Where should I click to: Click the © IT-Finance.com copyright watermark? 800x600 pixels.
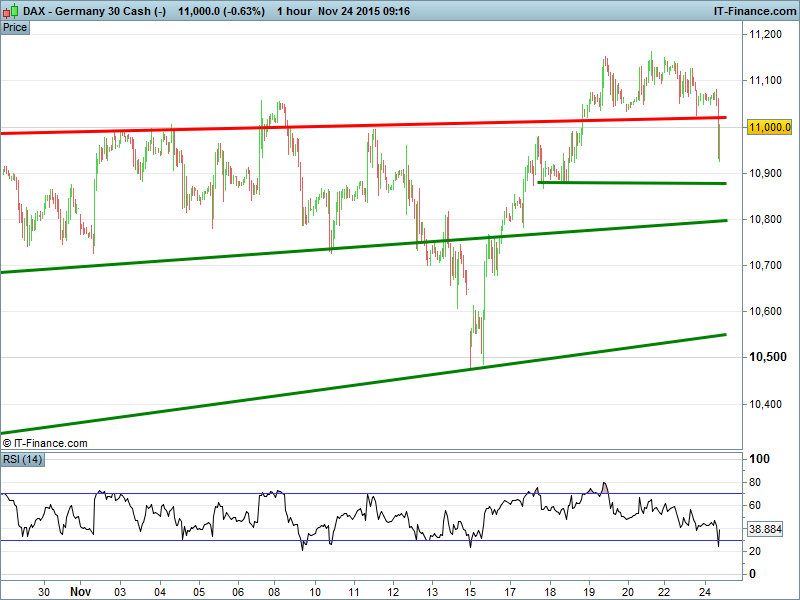click(x=46, y=443)
